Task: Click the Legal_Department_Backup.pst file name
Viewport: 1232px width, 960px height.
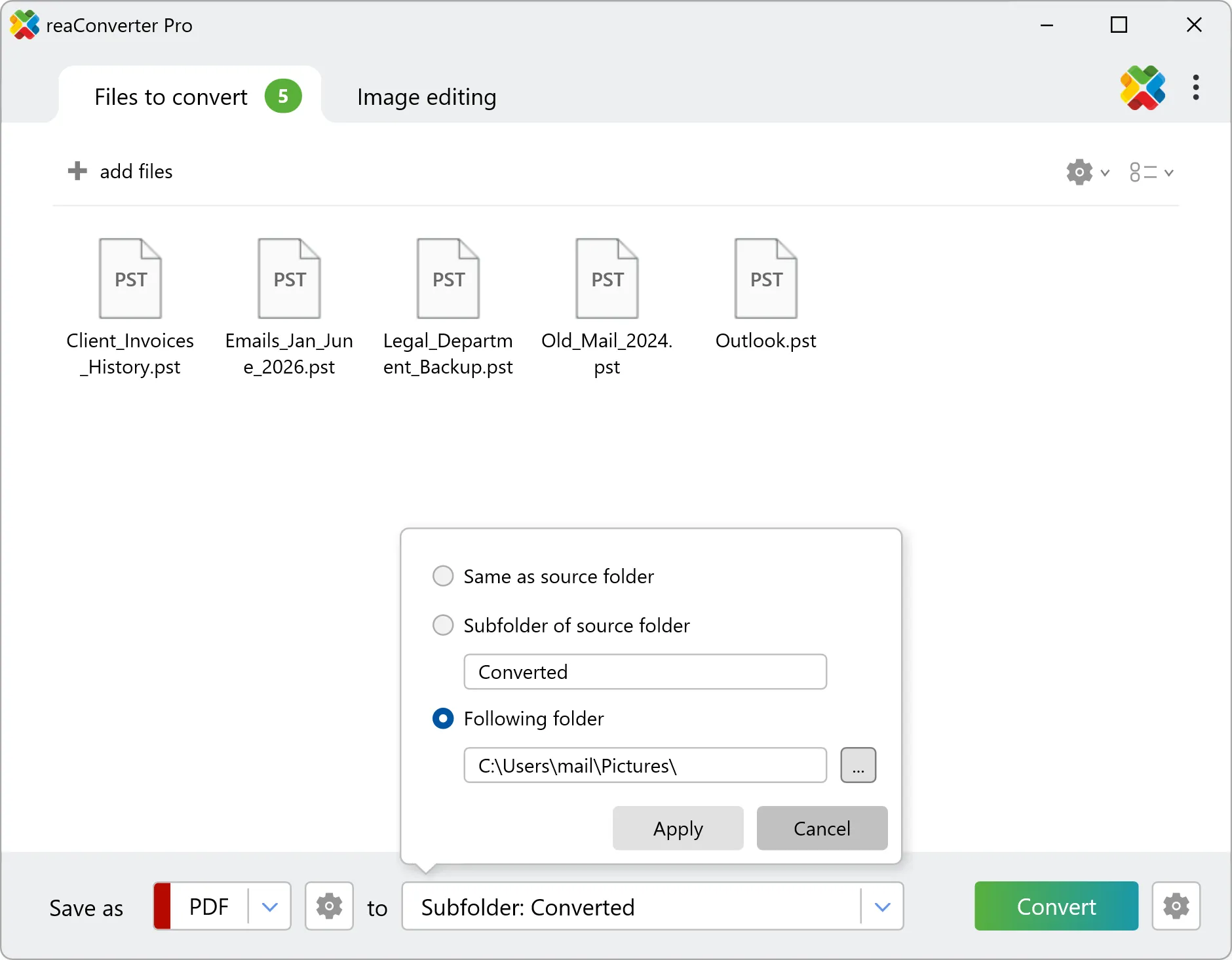Action: coord(448,354)
